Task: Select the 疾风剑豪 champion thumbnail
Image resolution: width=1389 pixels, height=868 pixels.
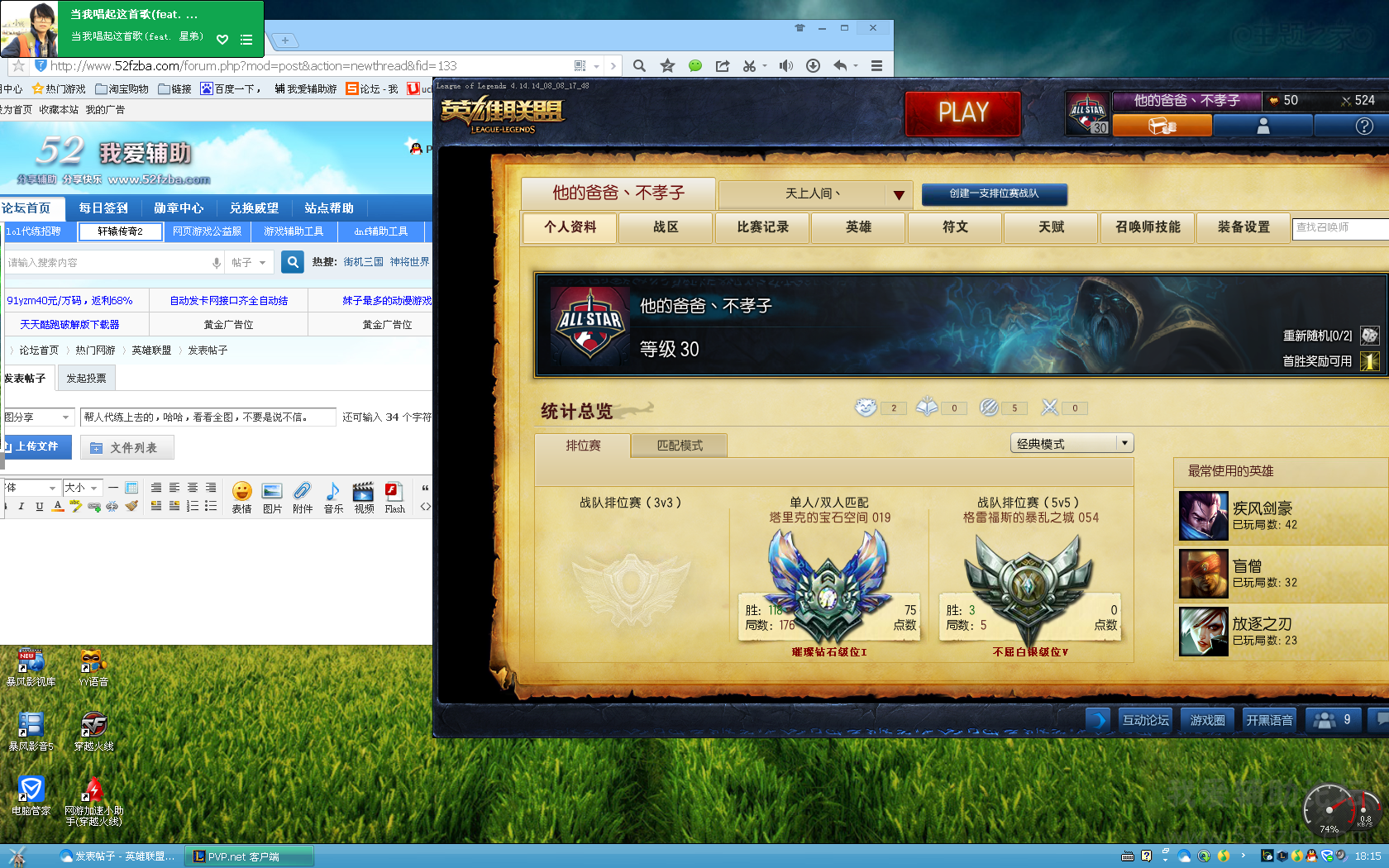Action: (1204, 516)
